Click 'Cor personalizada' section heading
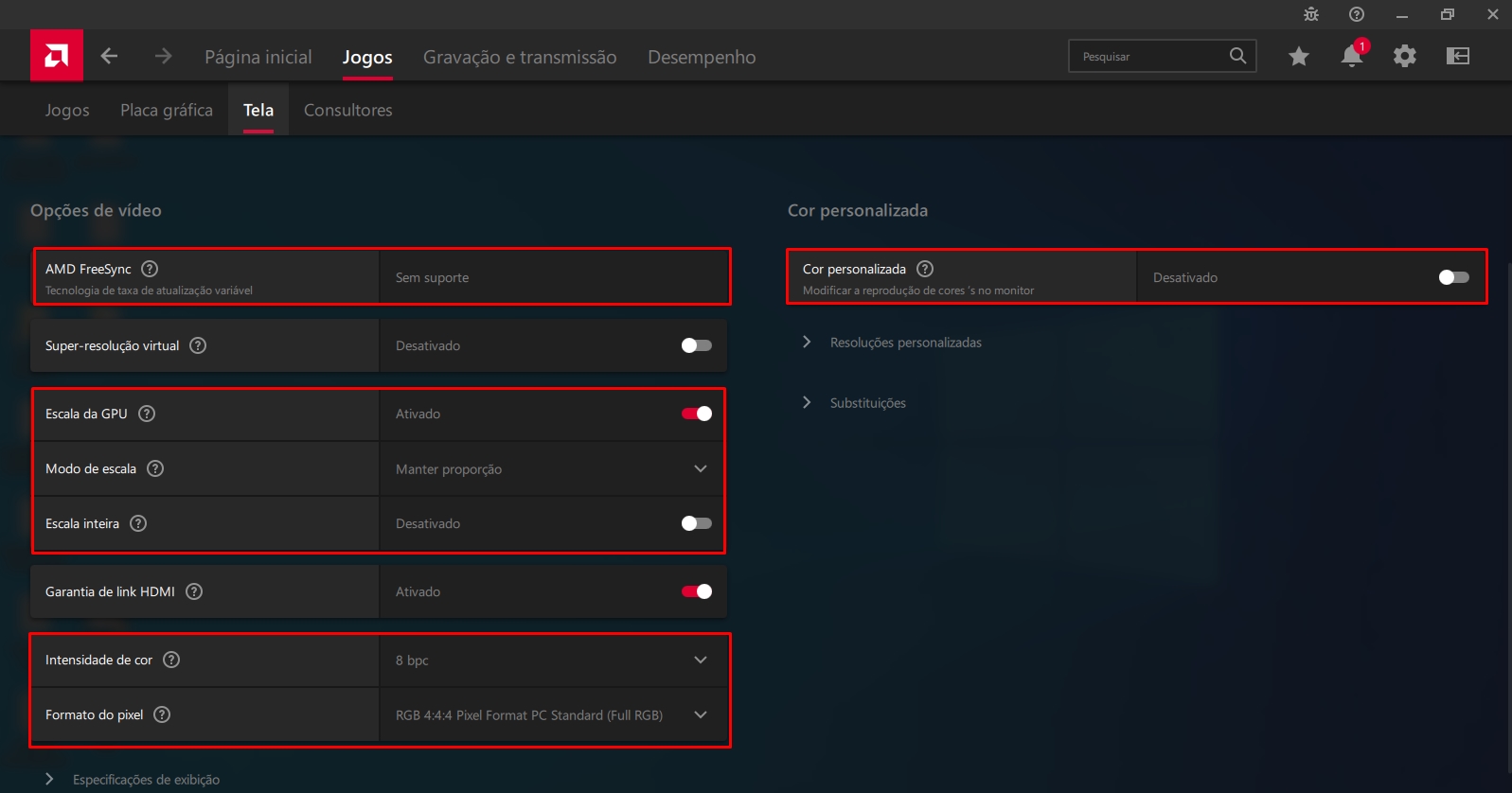 [x=858, y=210]
